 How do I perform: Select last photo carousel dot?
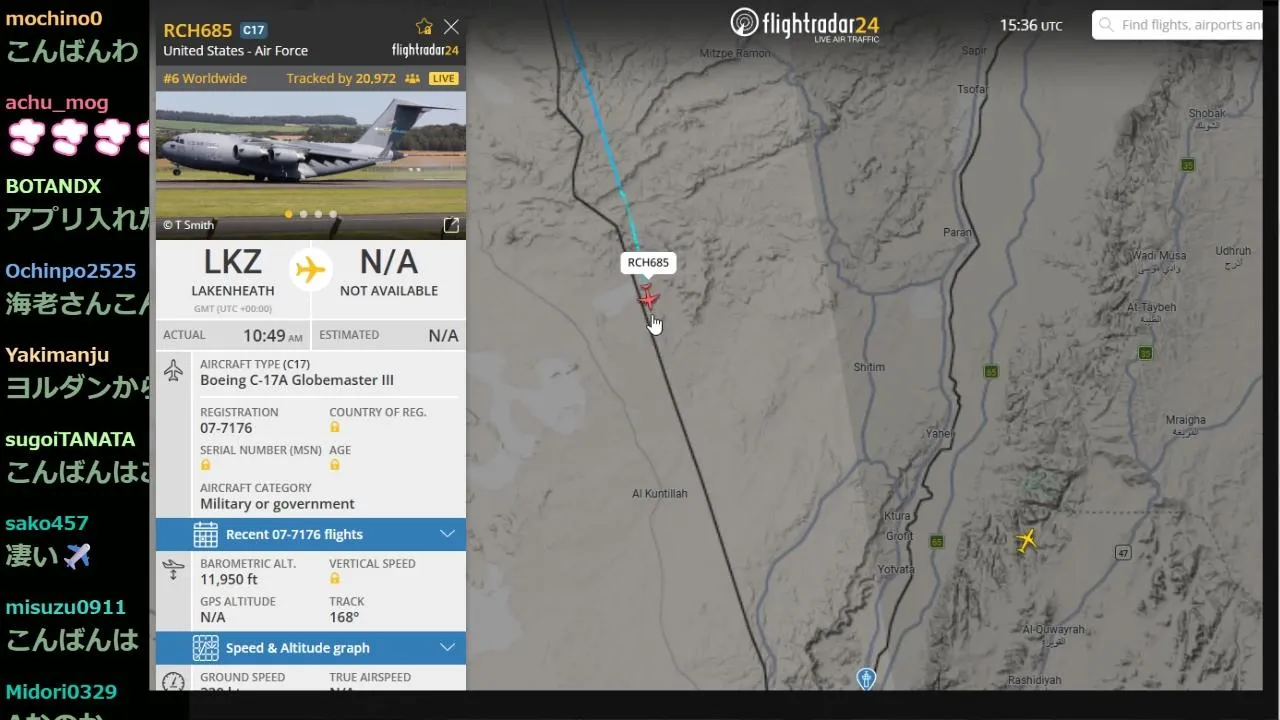pyautogui.click(x=333, y=214)
